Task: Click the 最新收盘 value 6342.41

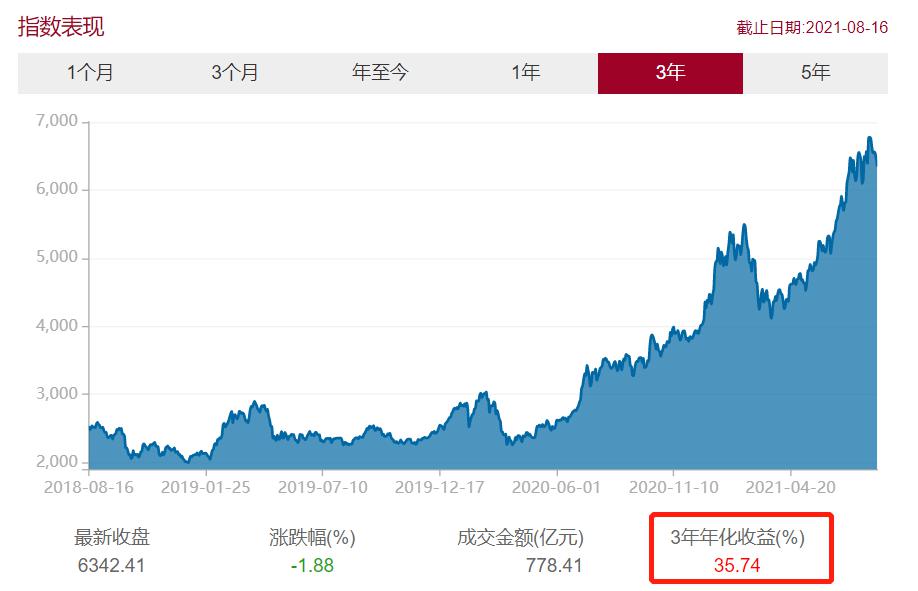Action: [x=111, y=565]
